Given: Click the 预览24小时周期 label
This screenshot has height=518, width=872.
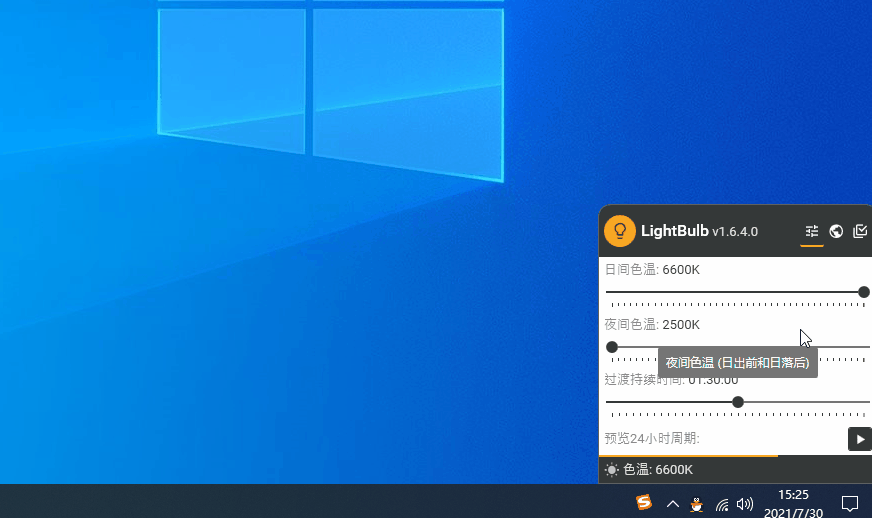Looking at the screenshot, I should click(652, 438).
